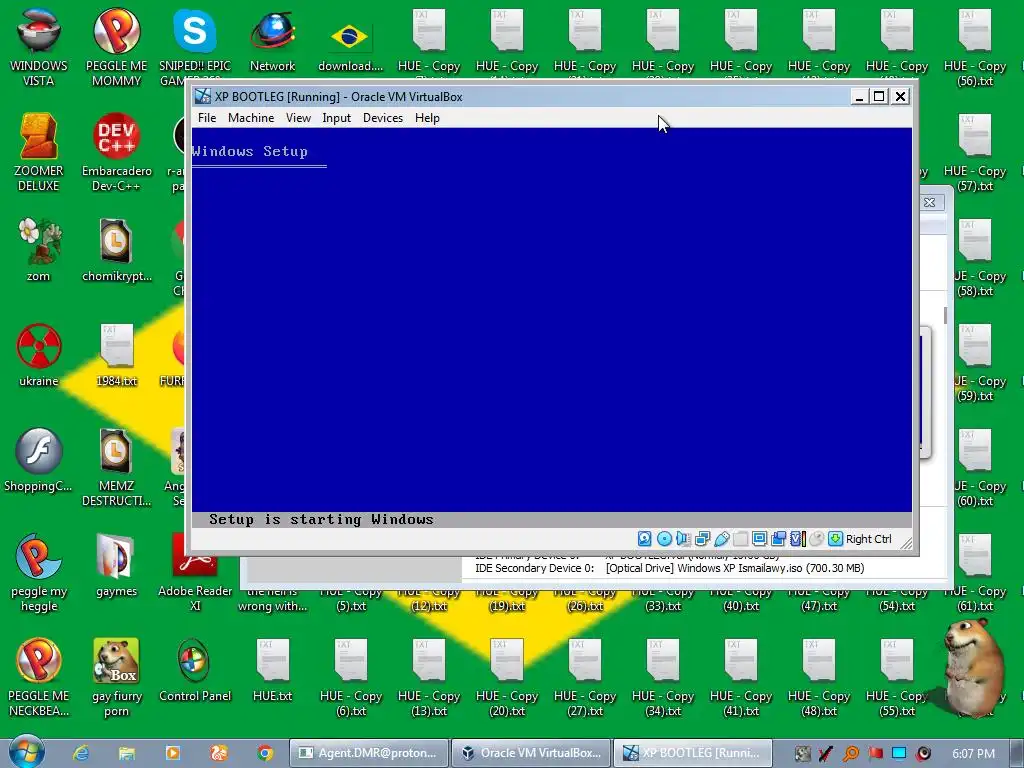1024x768 pixels.
Task: Click the orange magnifier tray icon
Action: click(851, 753)
